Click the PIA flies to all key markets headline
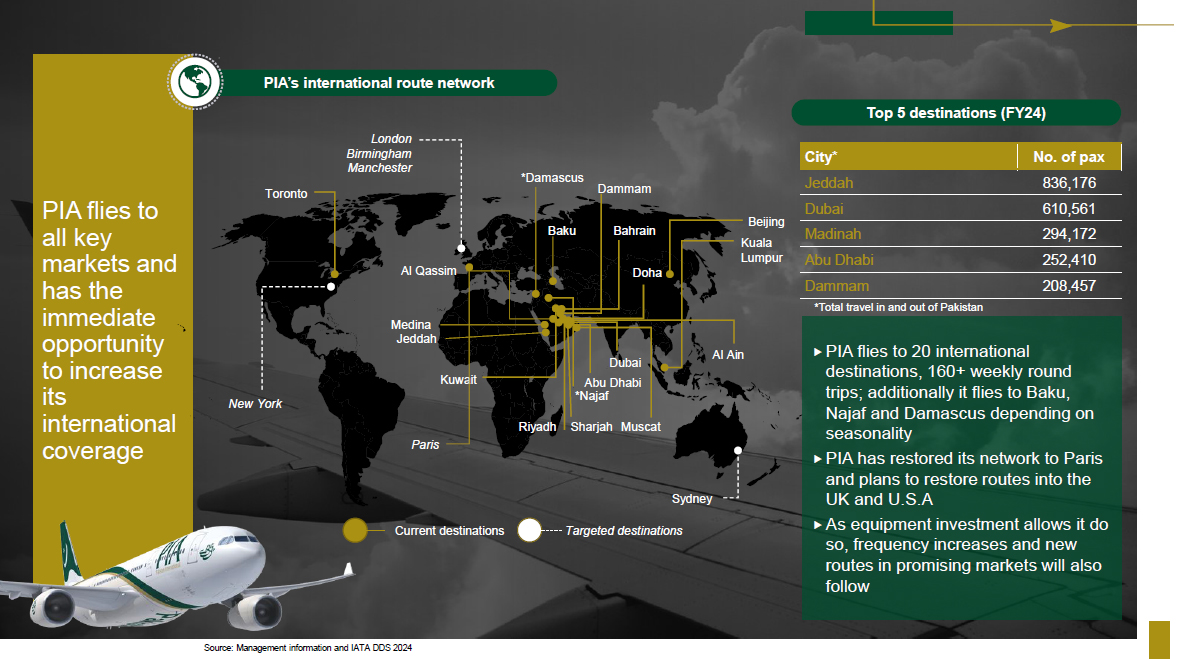Image resolution: width=1177 pixels, height=659 pixels. 109,330
